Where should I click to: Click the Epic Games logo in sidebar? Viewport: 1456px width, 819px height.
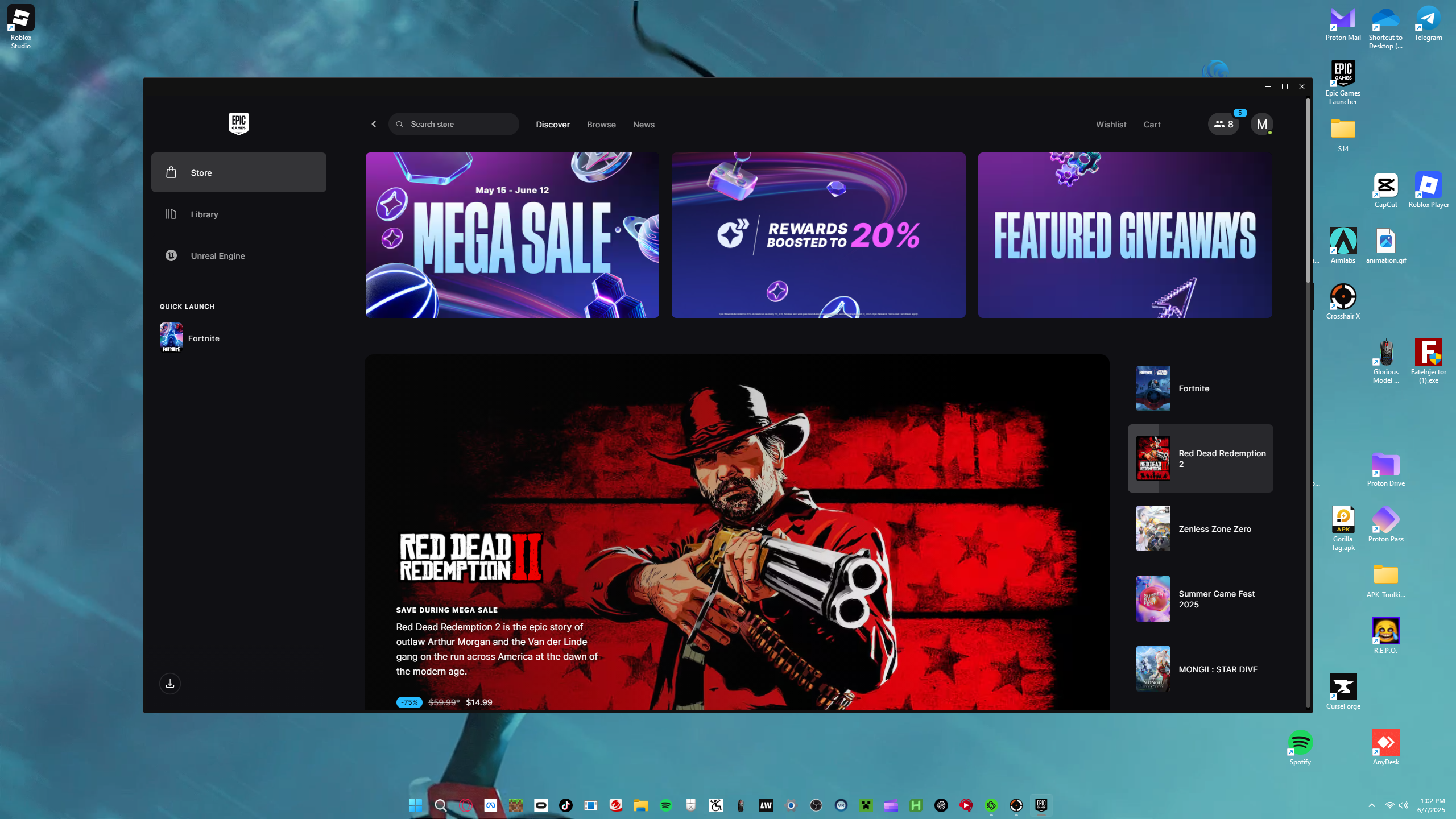tap(238, 123)
